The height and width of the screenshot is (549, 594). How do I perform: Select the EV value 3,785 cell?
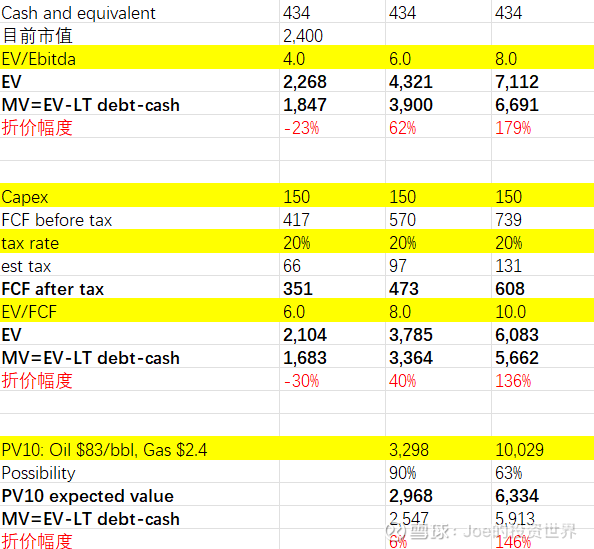click(x=438, y=335)
